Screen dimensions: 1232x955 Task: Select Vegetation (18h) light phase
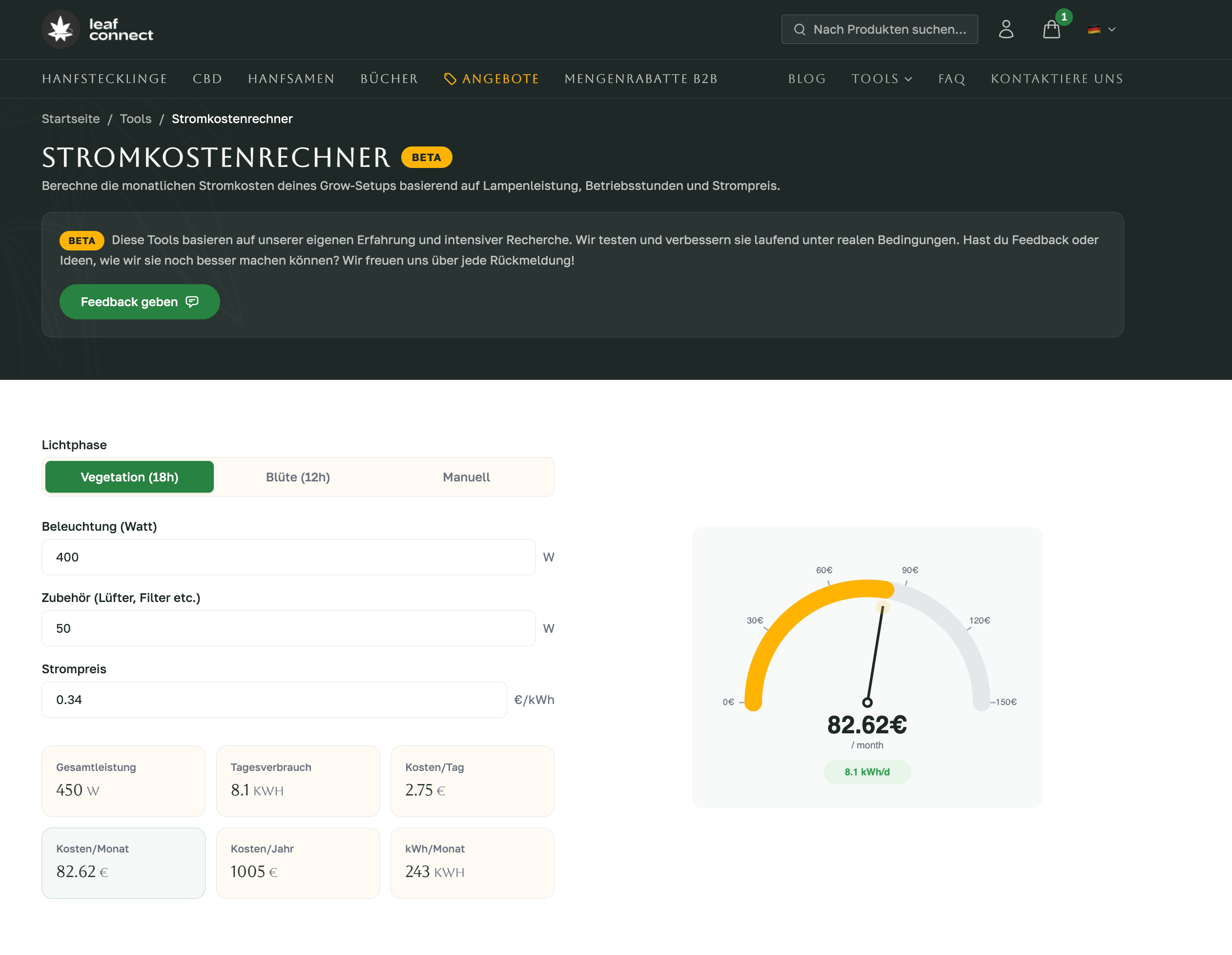[129, 477]
